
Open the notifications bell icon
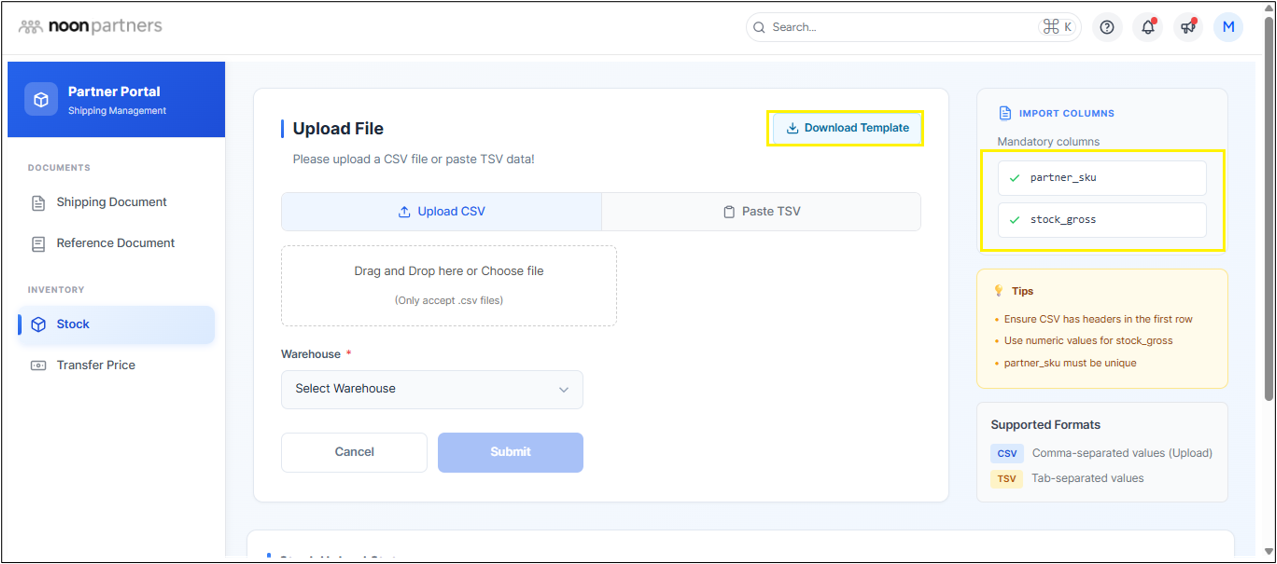[1147, 28]
